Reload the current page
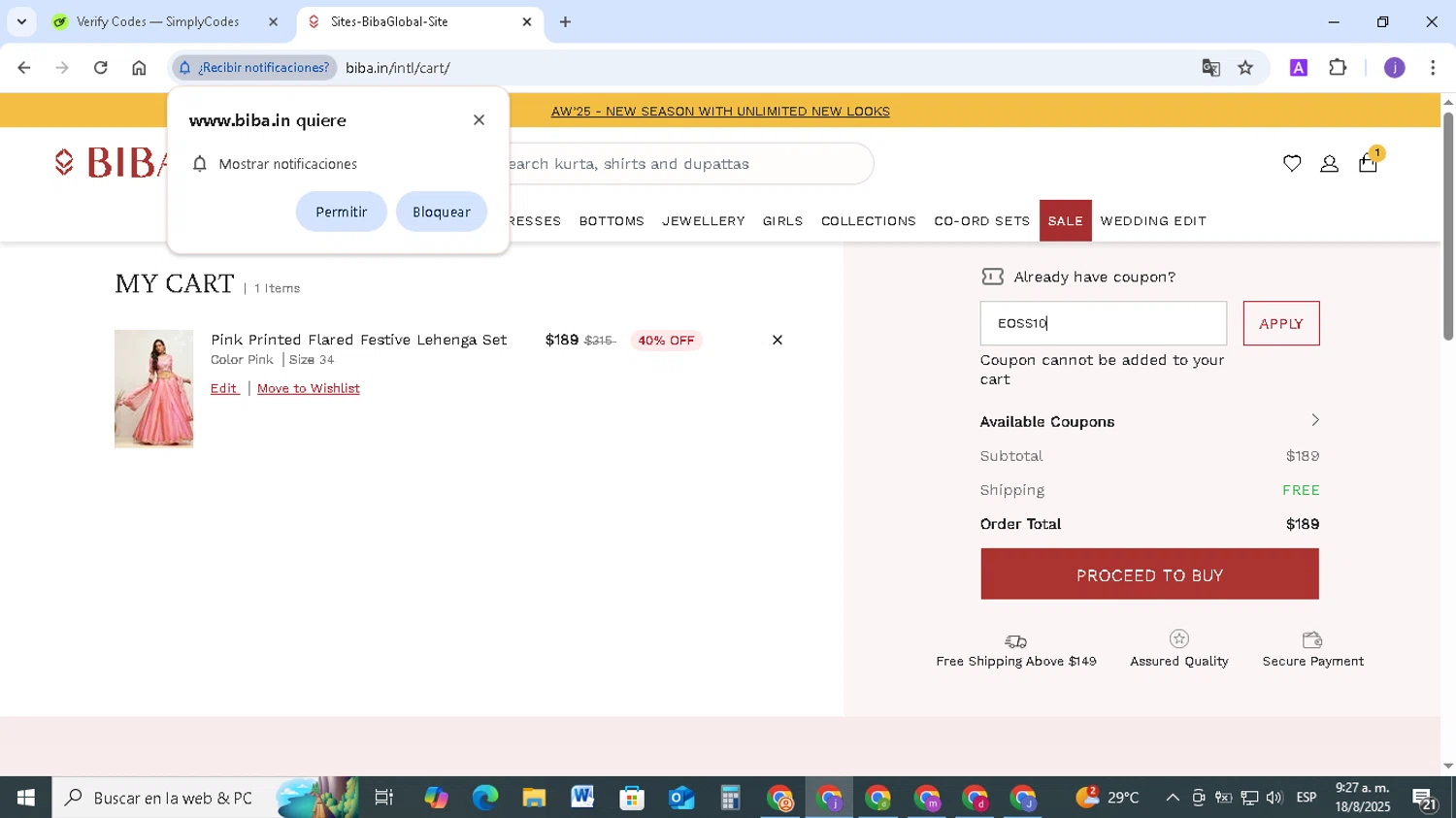 [101, 68]
